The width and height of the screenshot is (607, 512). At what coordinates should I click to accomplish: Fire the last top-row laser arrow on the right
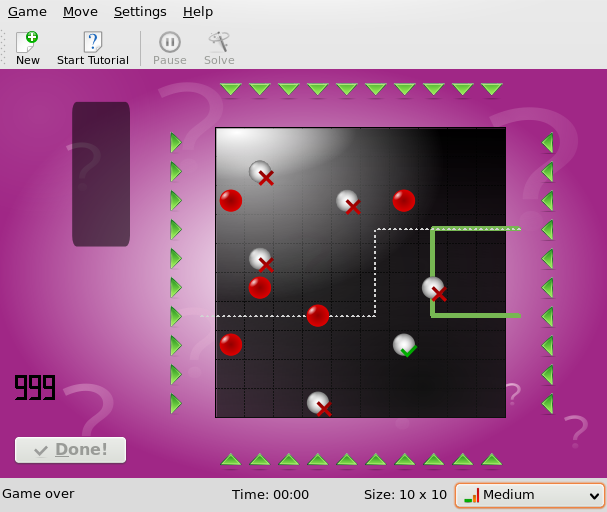(x=492, y=89)
